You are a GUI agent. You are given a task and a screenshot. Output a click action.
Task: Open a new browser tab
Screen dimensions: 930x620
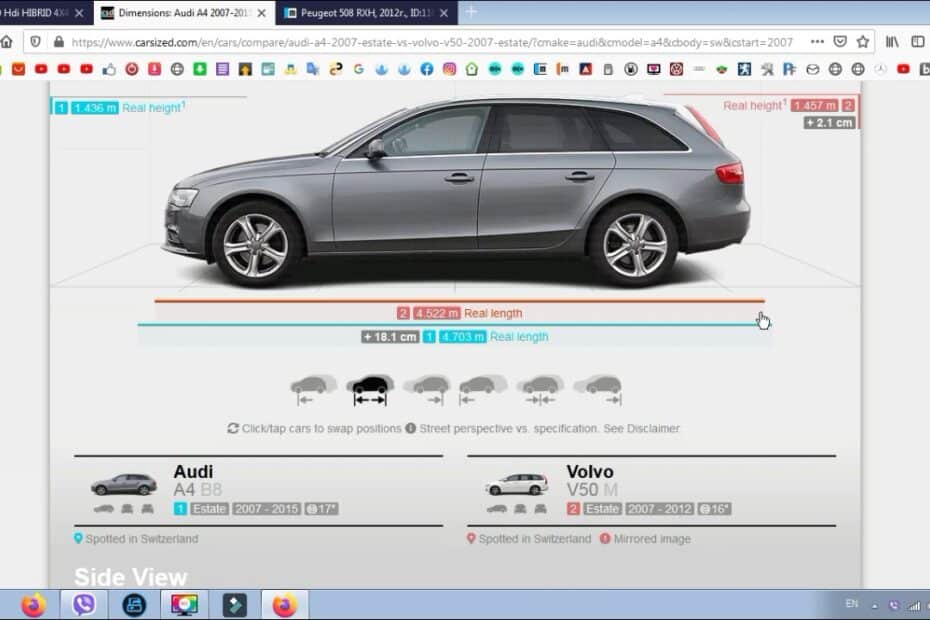[471, 12]
